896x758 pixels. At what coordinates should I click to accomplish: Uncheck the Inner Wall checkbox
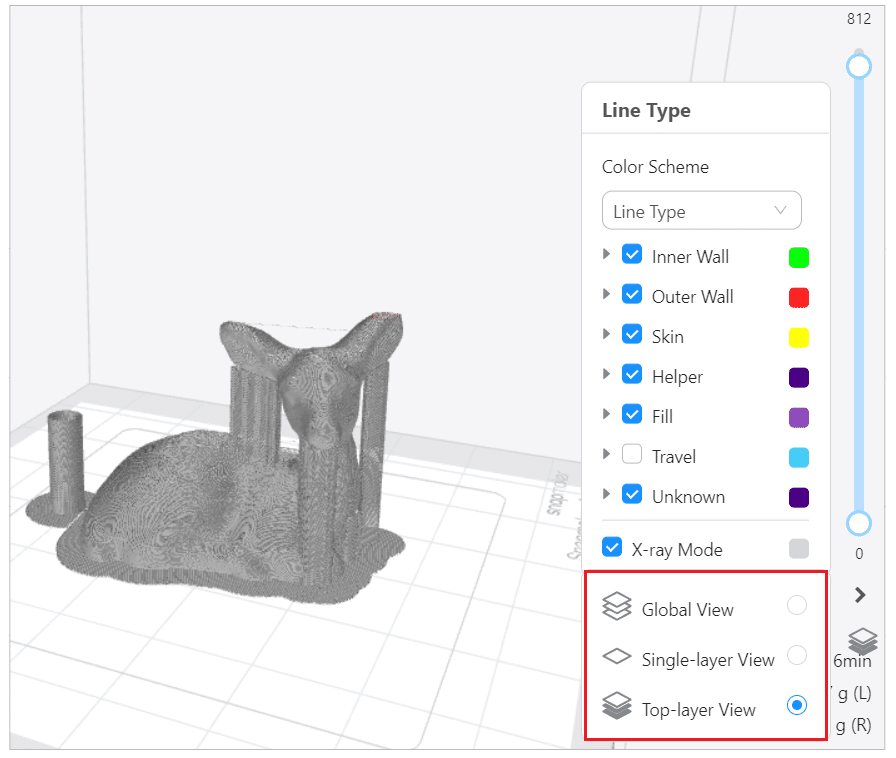coord(632,254)
